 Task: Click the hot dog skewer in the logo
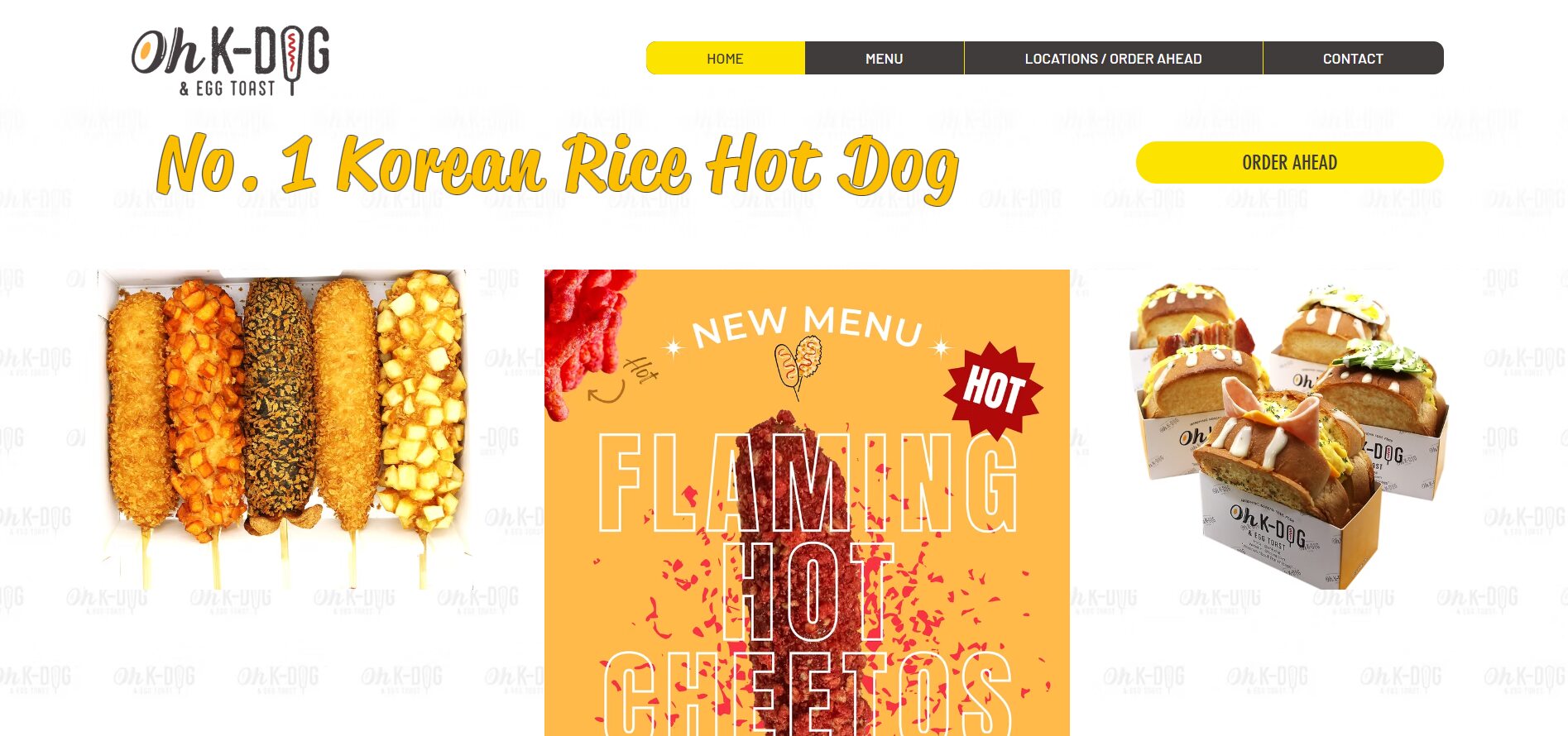point(291,62)
